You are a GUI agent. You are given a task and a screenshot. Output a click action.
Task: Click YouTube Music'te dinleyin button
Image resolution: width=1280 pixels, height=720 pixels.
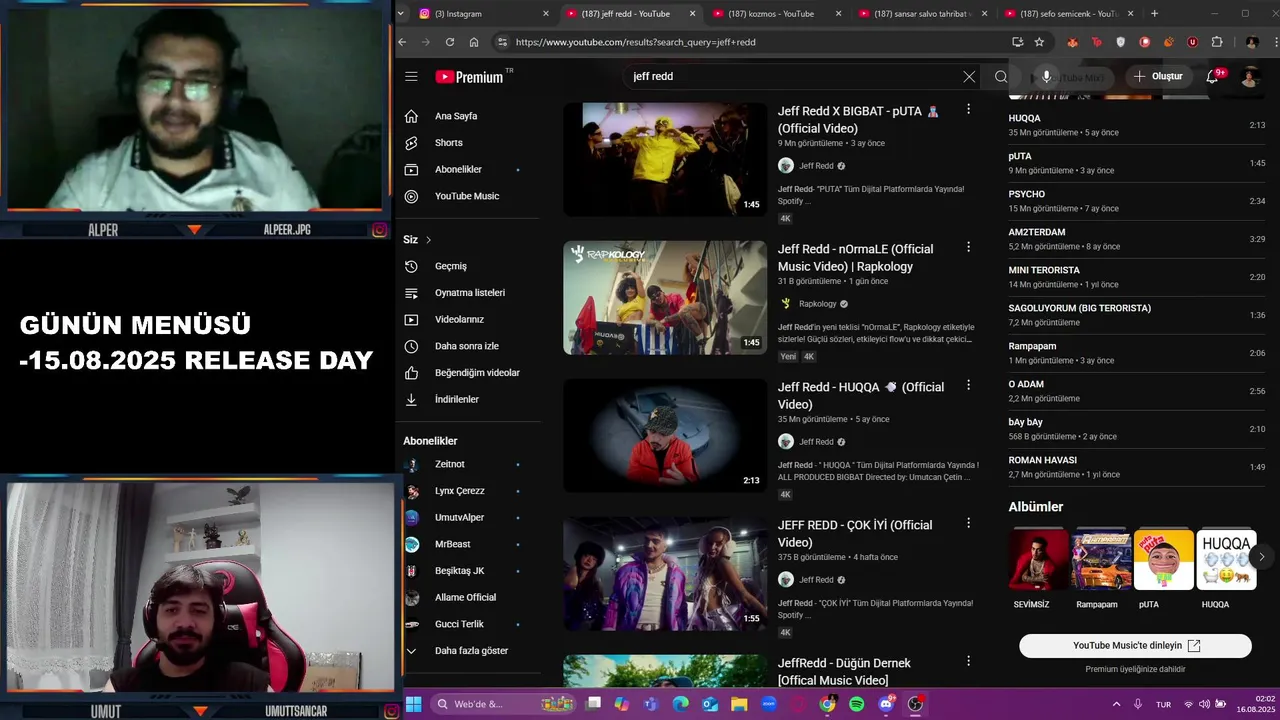pos(1135,646)
